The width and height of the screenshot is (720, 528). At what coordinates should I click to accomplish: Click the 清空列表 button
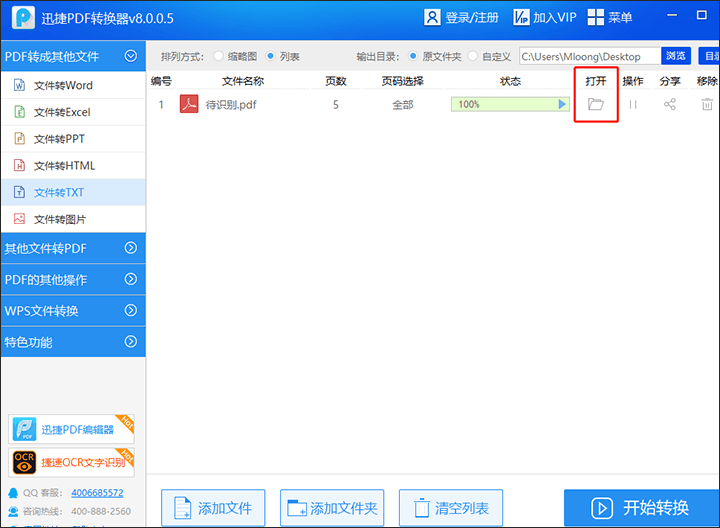pos(451,508)
